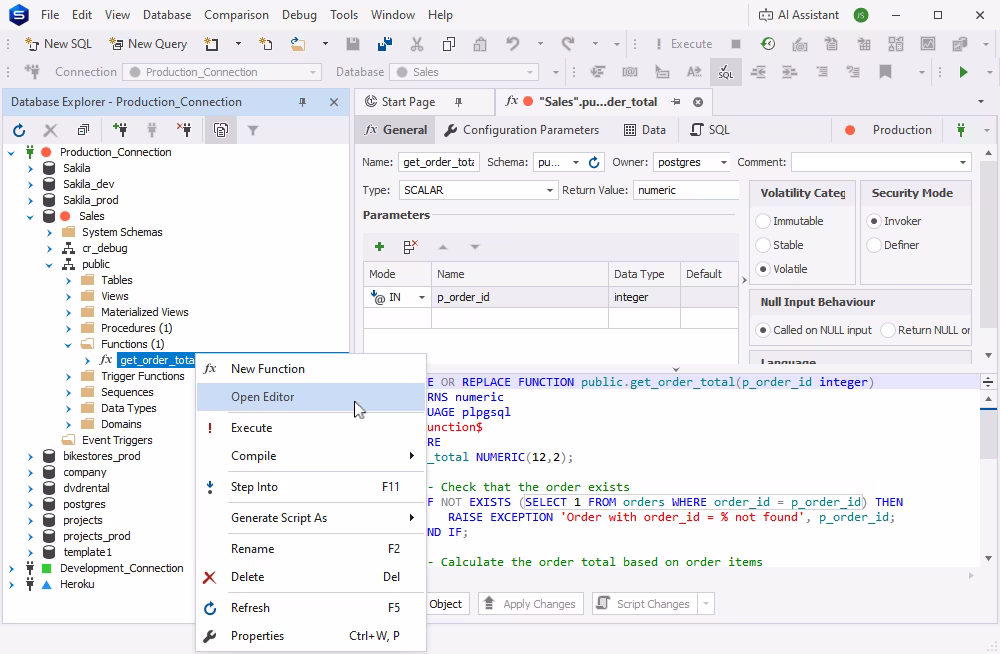Expand the Procedures (1) folder
The width and height of the screenshot is (1000, 654).
click(x=68, y=329)
